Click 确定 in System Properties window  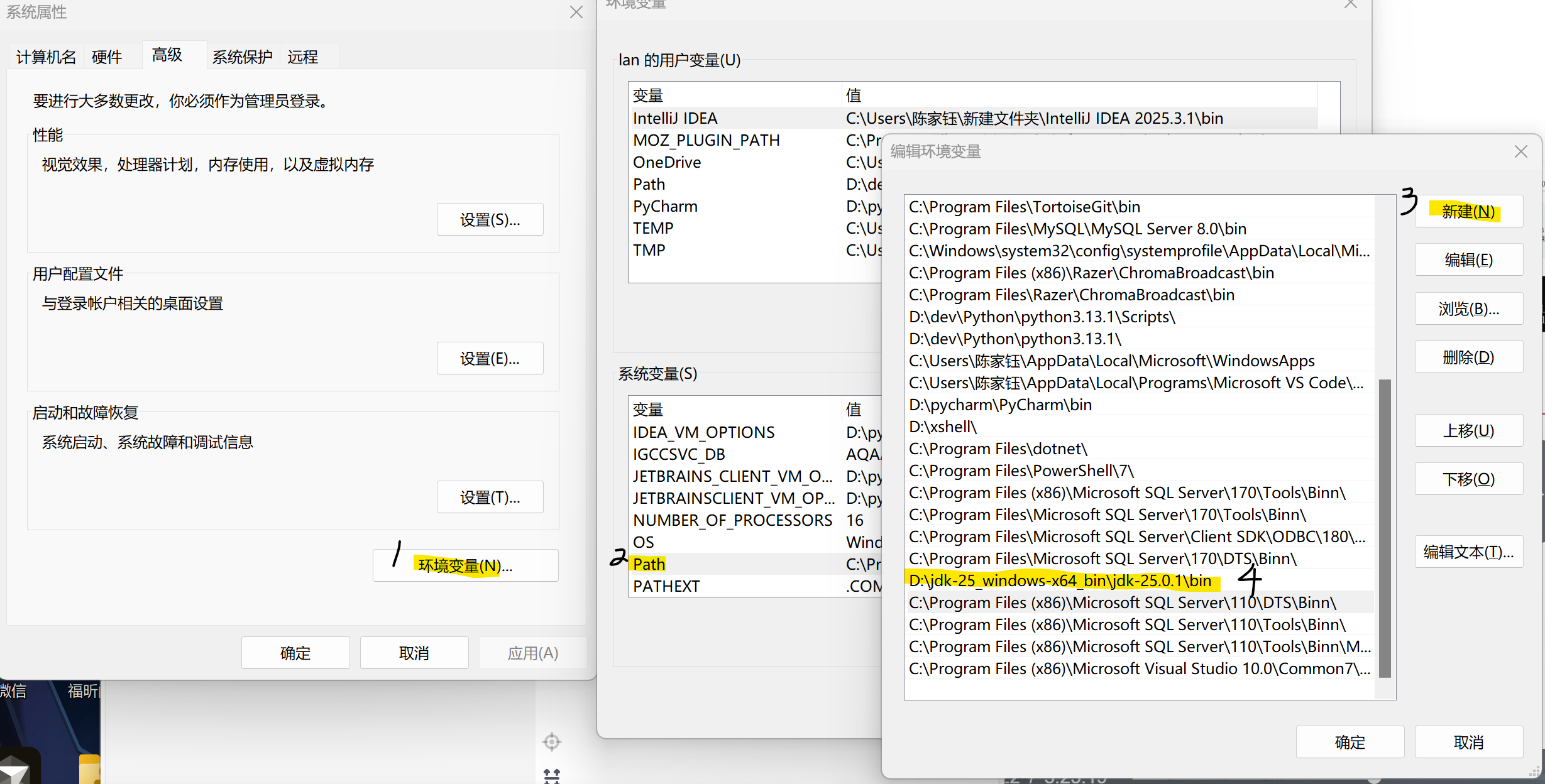(x=295, y=653)
